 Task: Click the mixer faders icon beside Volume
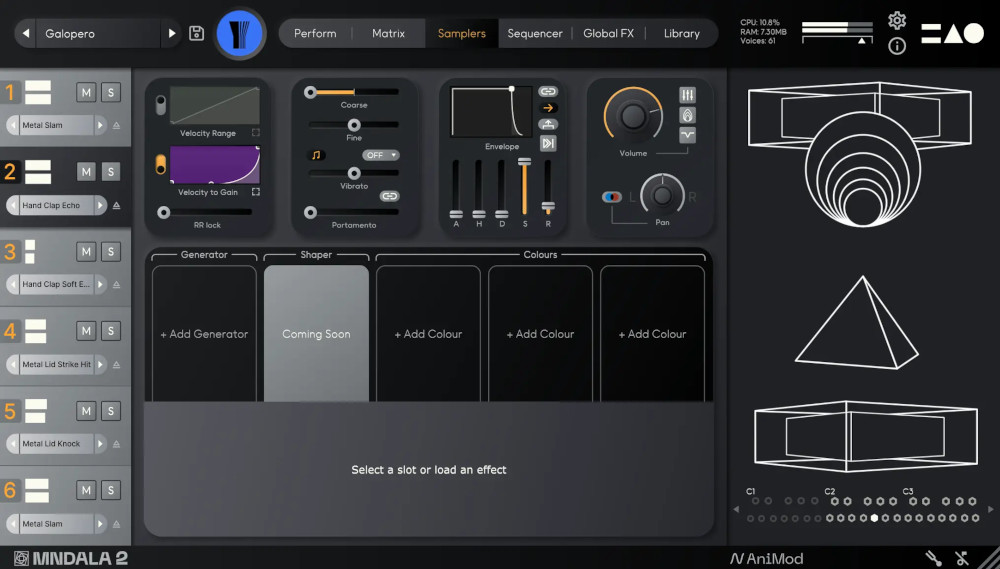click(687, 94)
